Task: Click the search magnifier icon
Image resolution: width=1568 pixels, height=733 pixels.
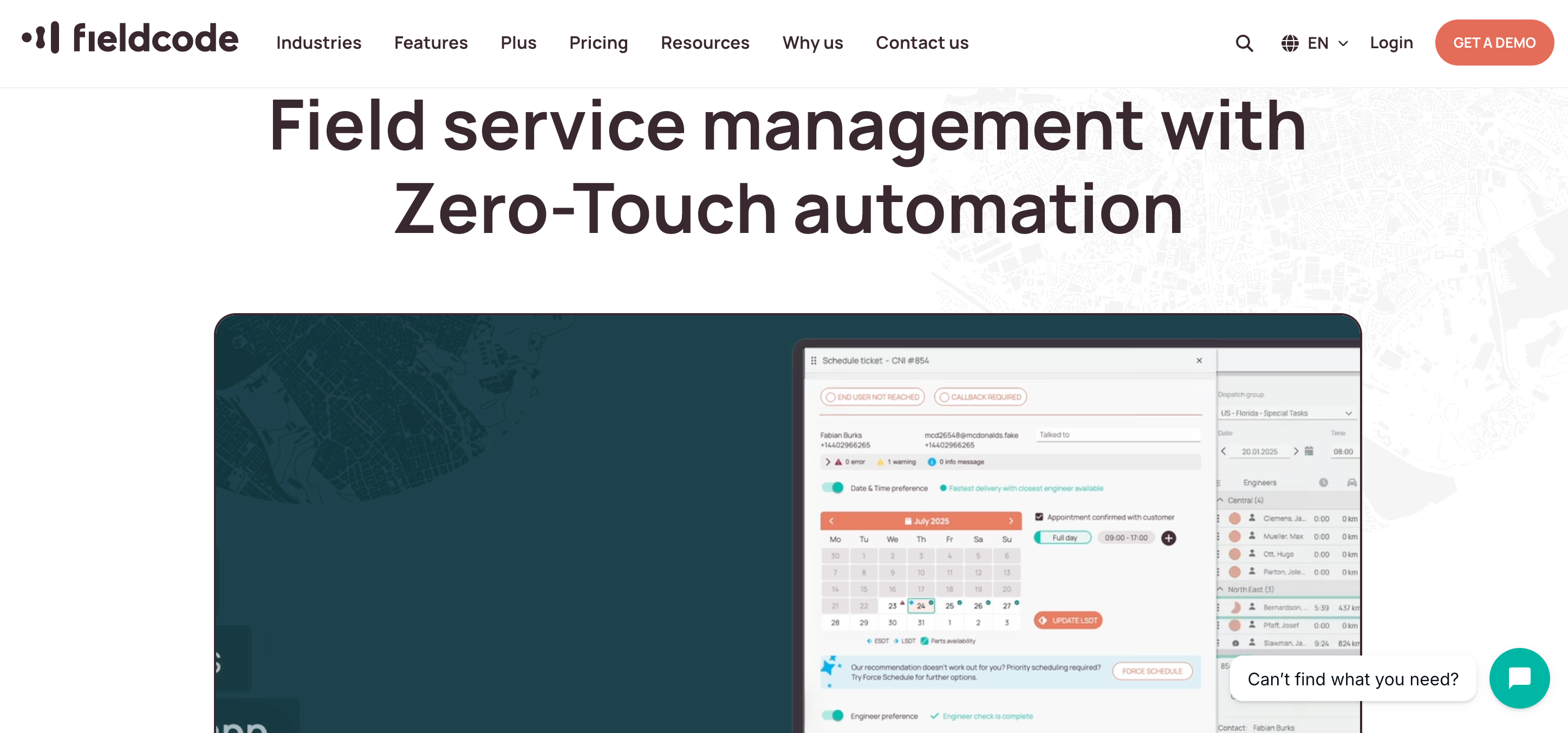Action: click(x=1244, y=43)
